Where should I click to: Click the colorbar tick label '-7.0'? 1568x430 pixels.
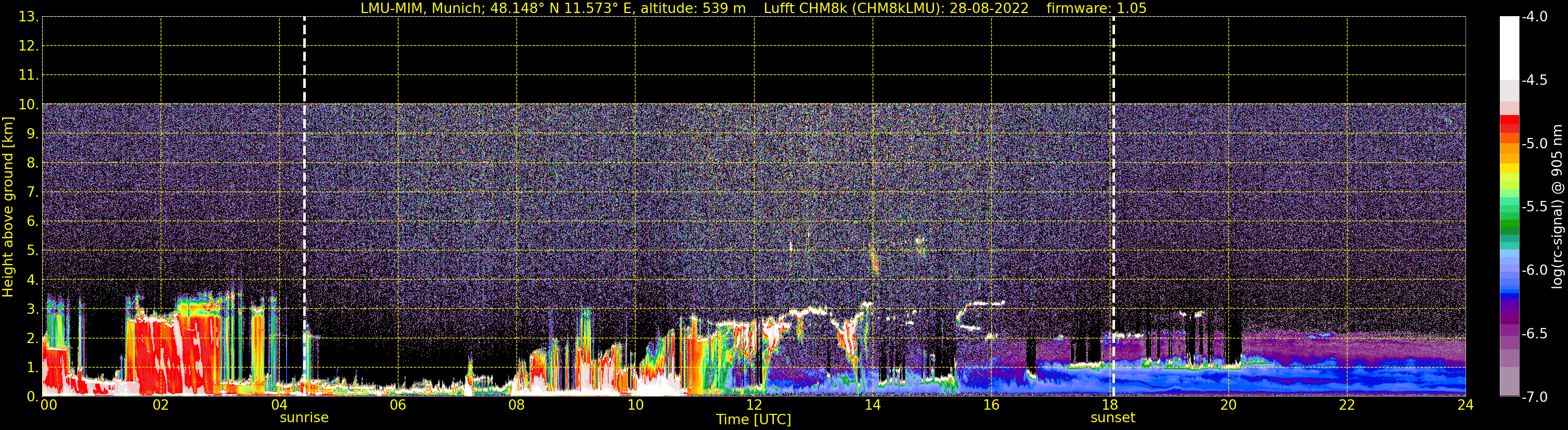click(1535, 397)
